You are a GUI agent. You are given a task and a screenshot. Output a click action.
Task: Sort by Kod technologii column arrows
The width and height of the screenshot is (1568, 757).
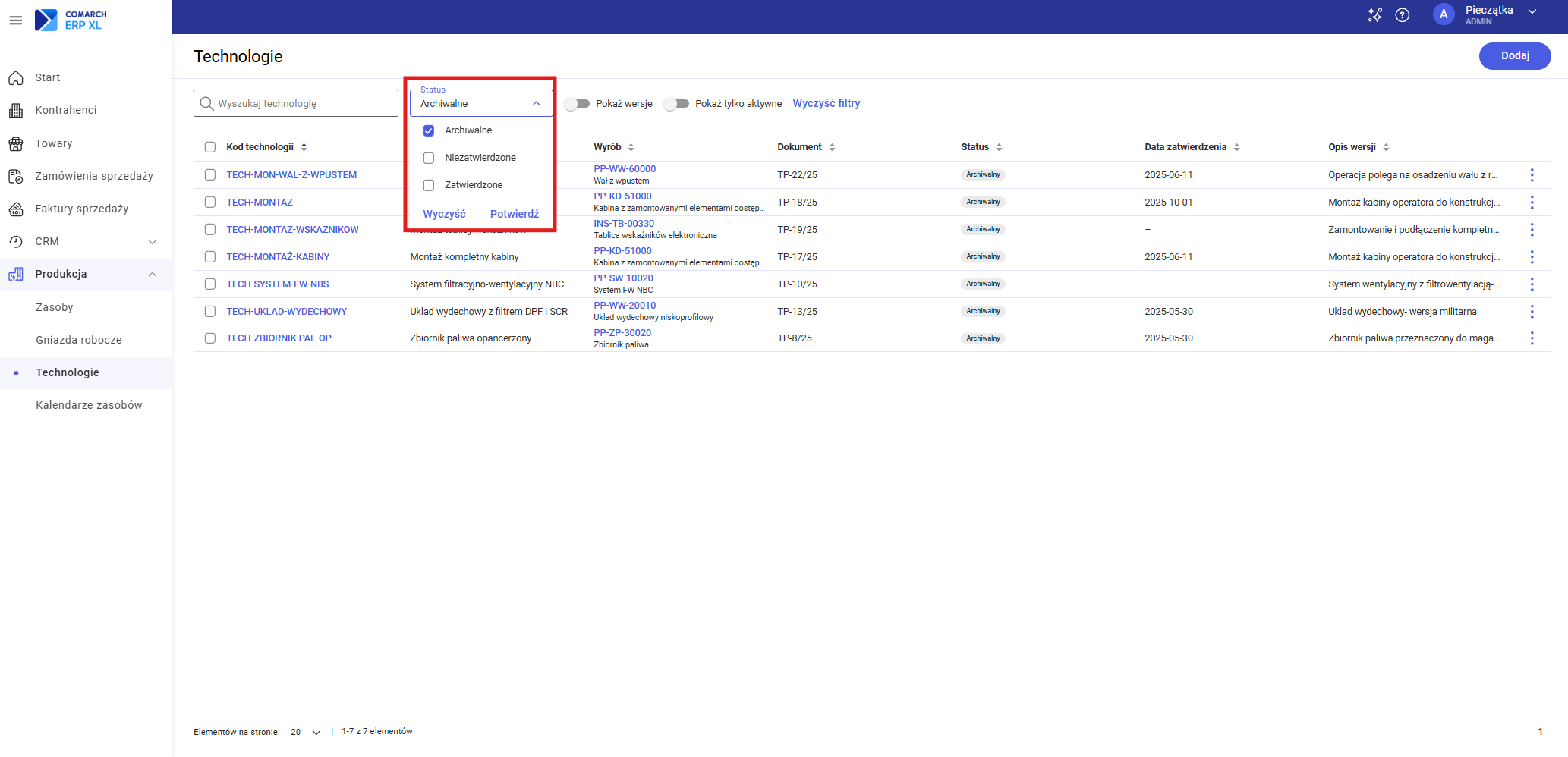point(304,147)
